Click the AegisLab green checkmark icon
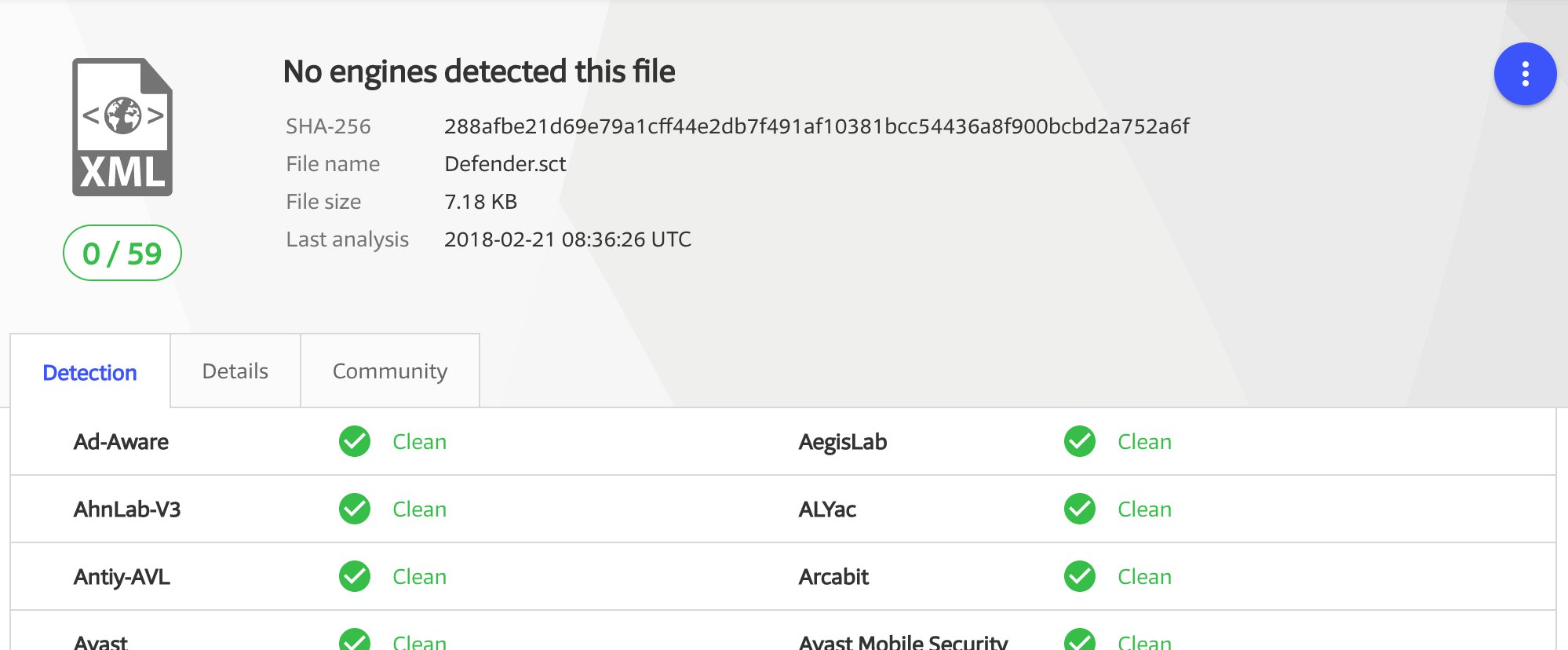The image size is (1568, 650). point(1080,441)
